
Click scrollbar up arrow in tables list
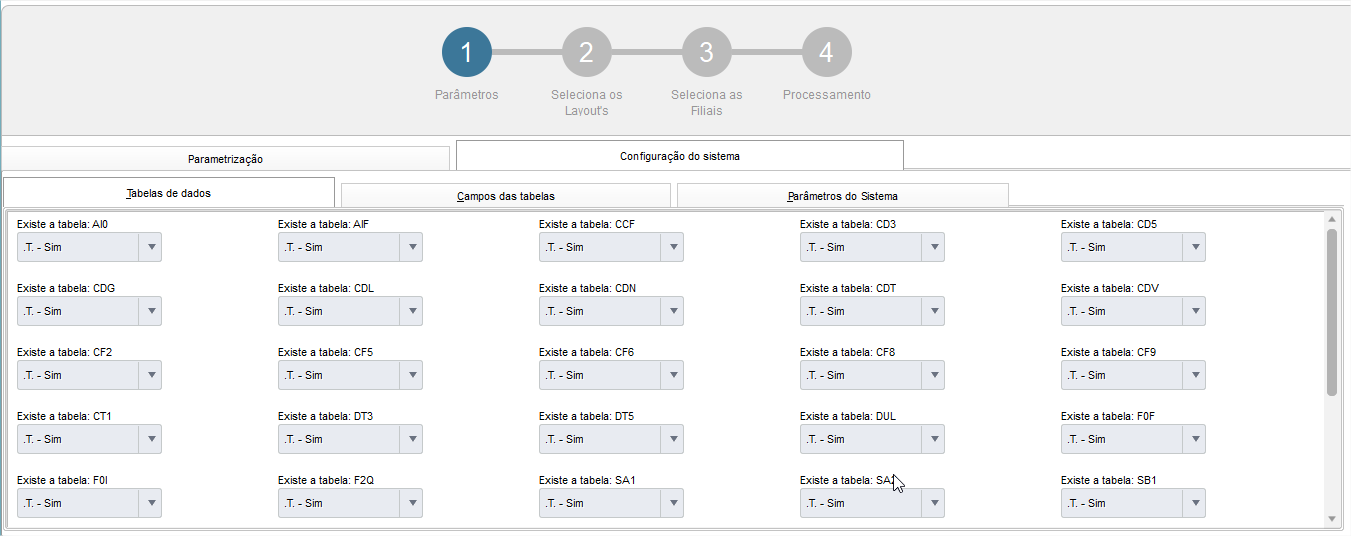tap(1331, 219)
